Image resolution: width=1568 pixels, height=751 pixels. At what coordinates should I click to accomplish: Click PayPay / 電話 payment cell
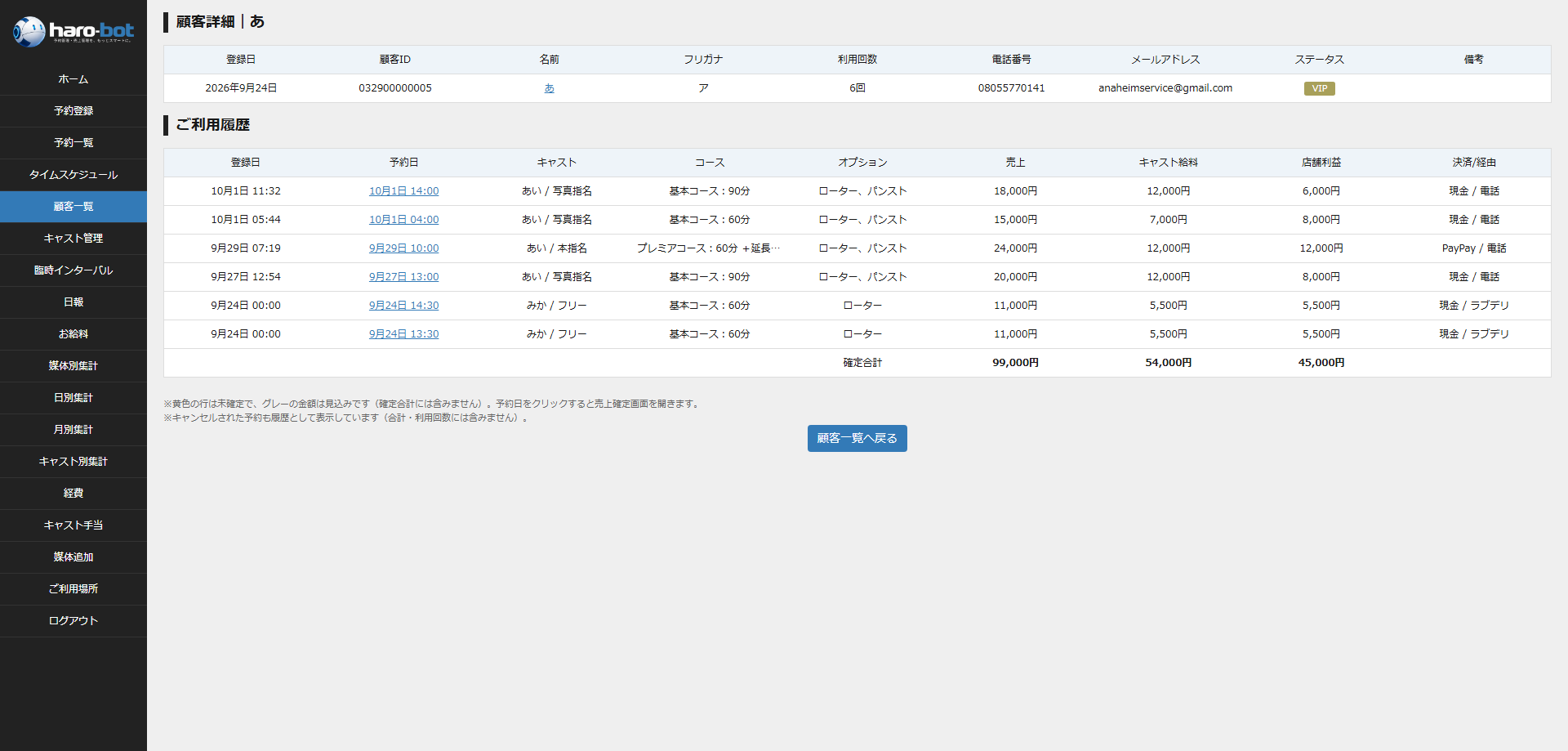(x=1474, y=248)
